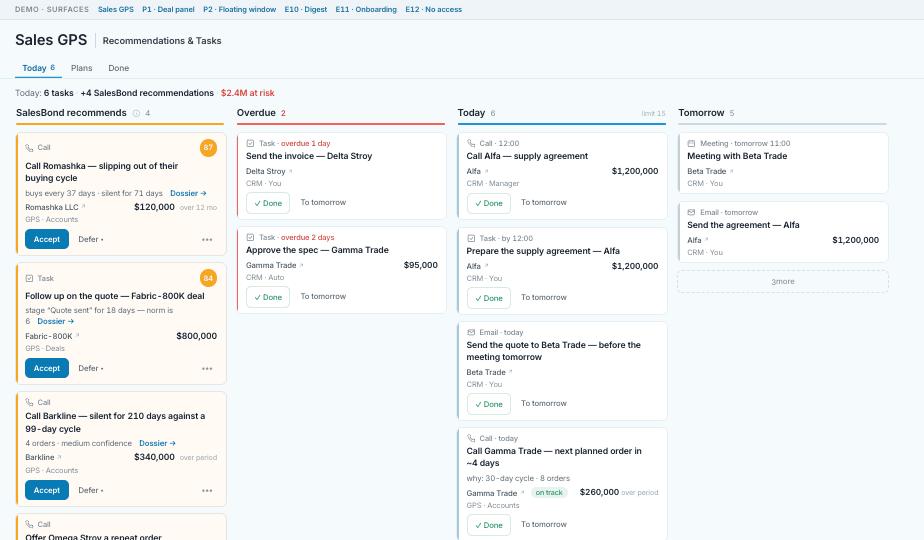Open the E12 · No access demo surface
The height and width of the screenshot is (540, 924).
tap(433, 9)
